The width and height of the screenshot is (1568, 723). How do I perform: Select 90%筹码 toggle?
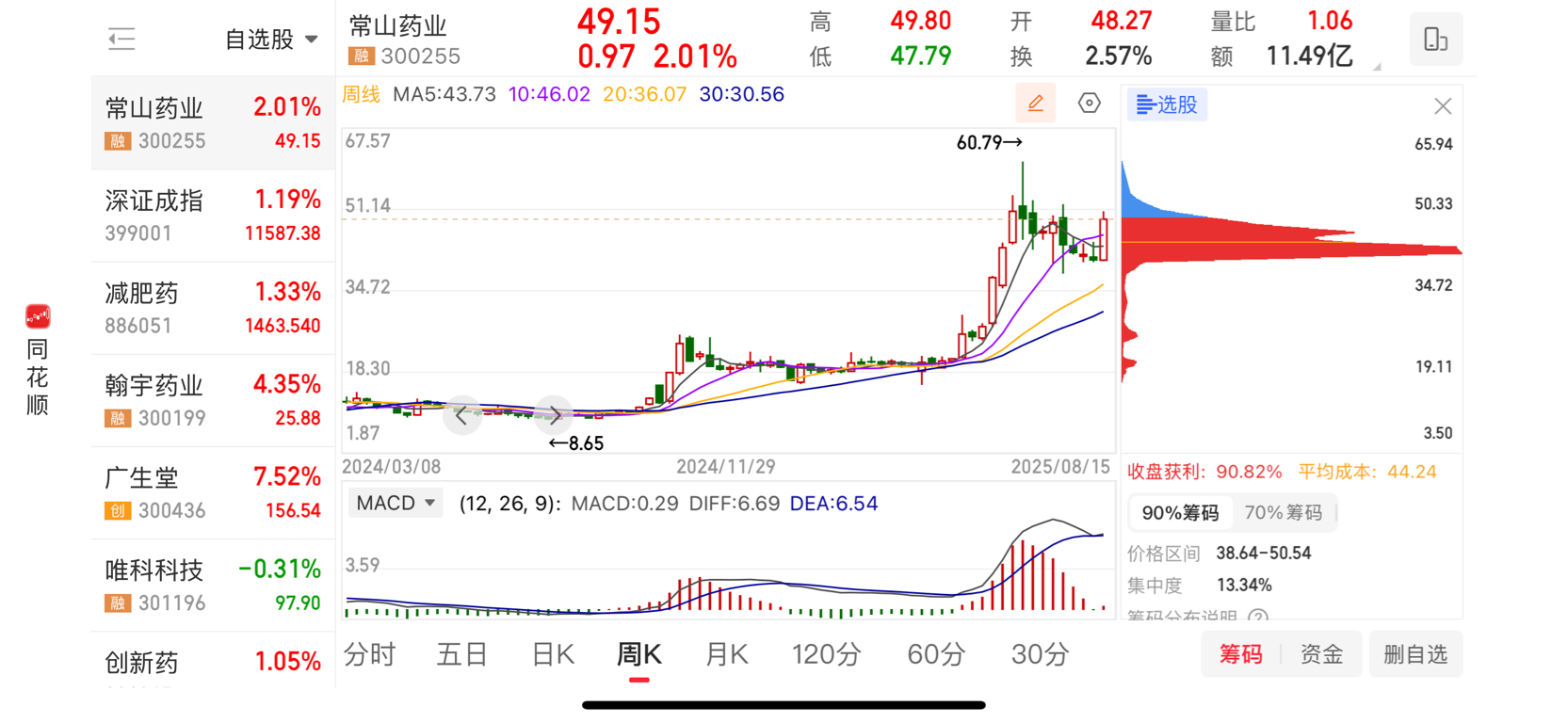(1180, 513)
